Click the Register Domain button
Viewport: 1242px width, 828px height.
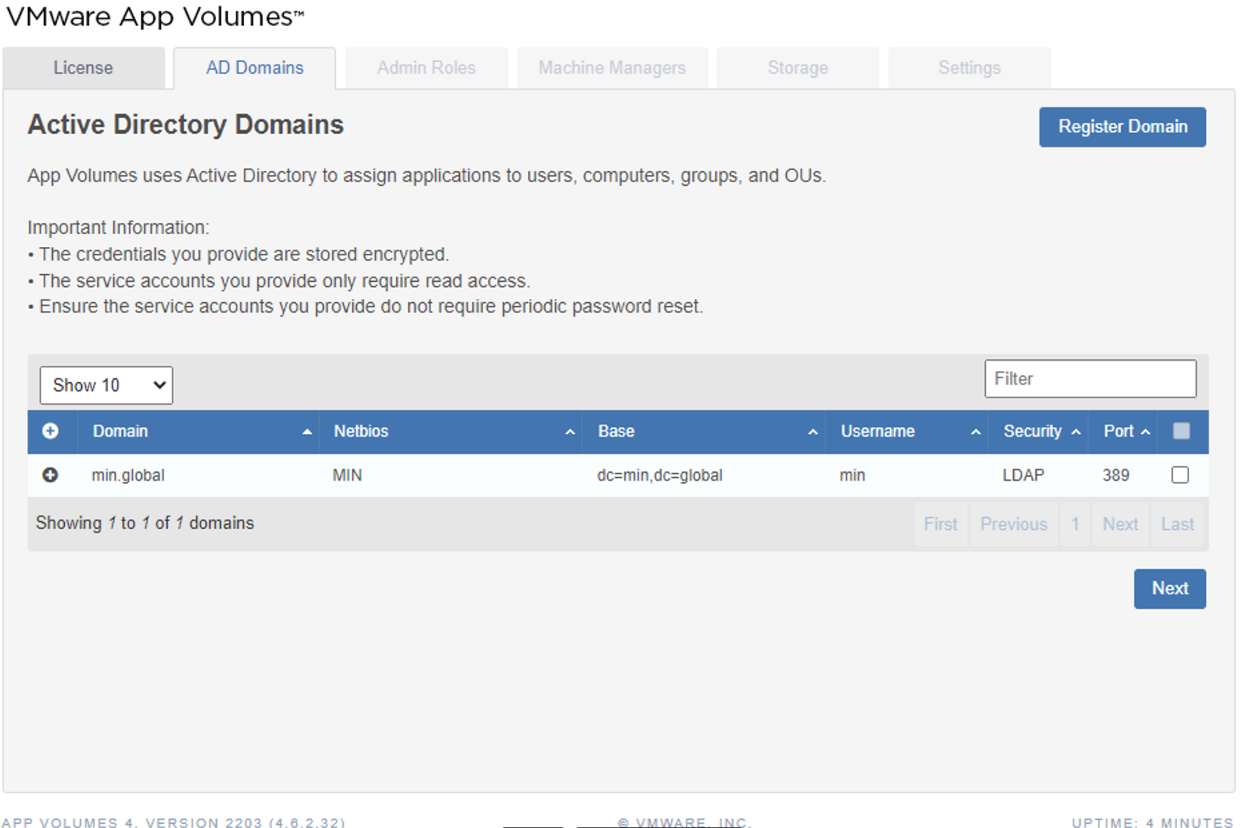(x=1123, y=127)
